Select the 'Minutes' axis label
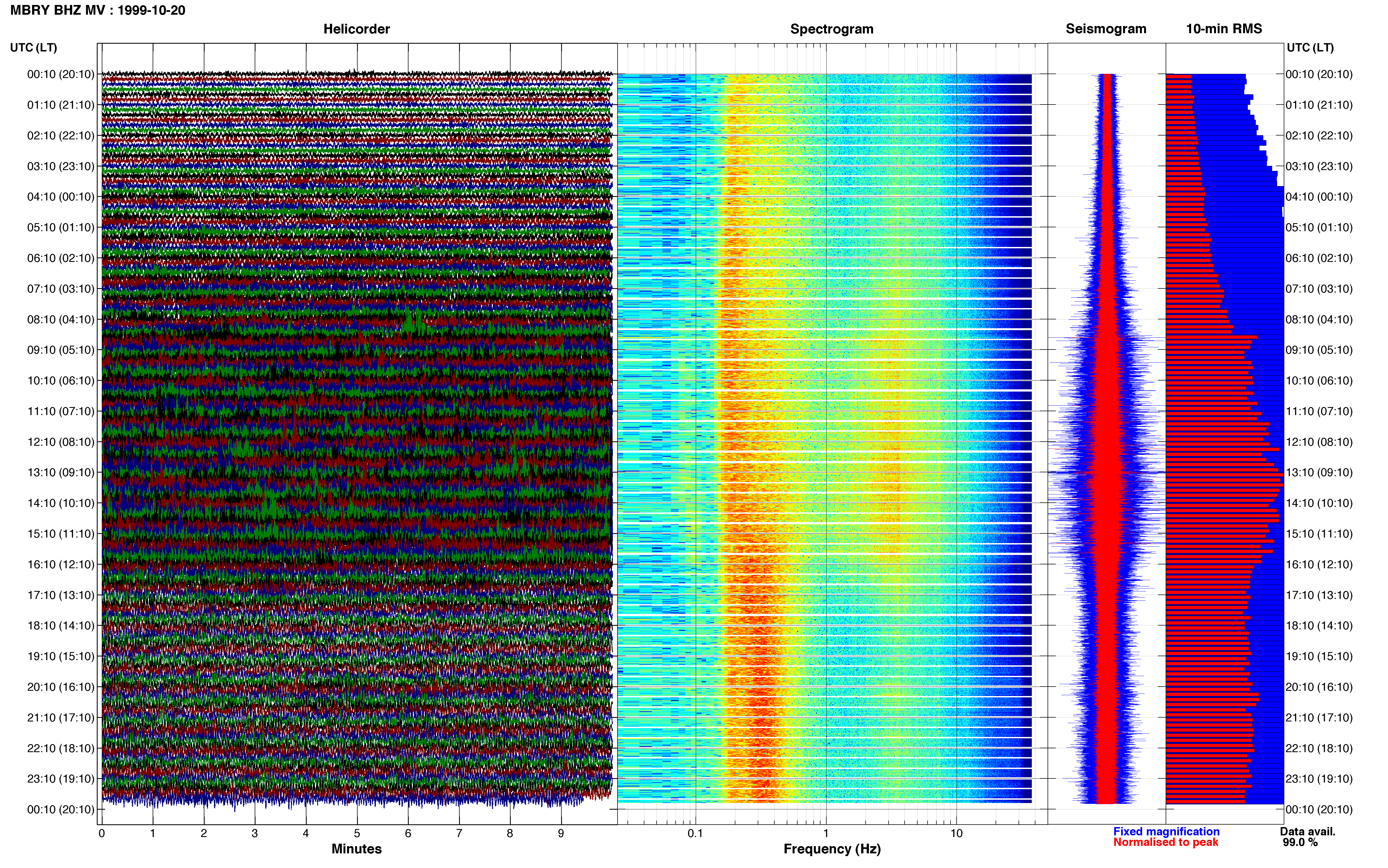1388x868 pixels. (x=356, y=848)
